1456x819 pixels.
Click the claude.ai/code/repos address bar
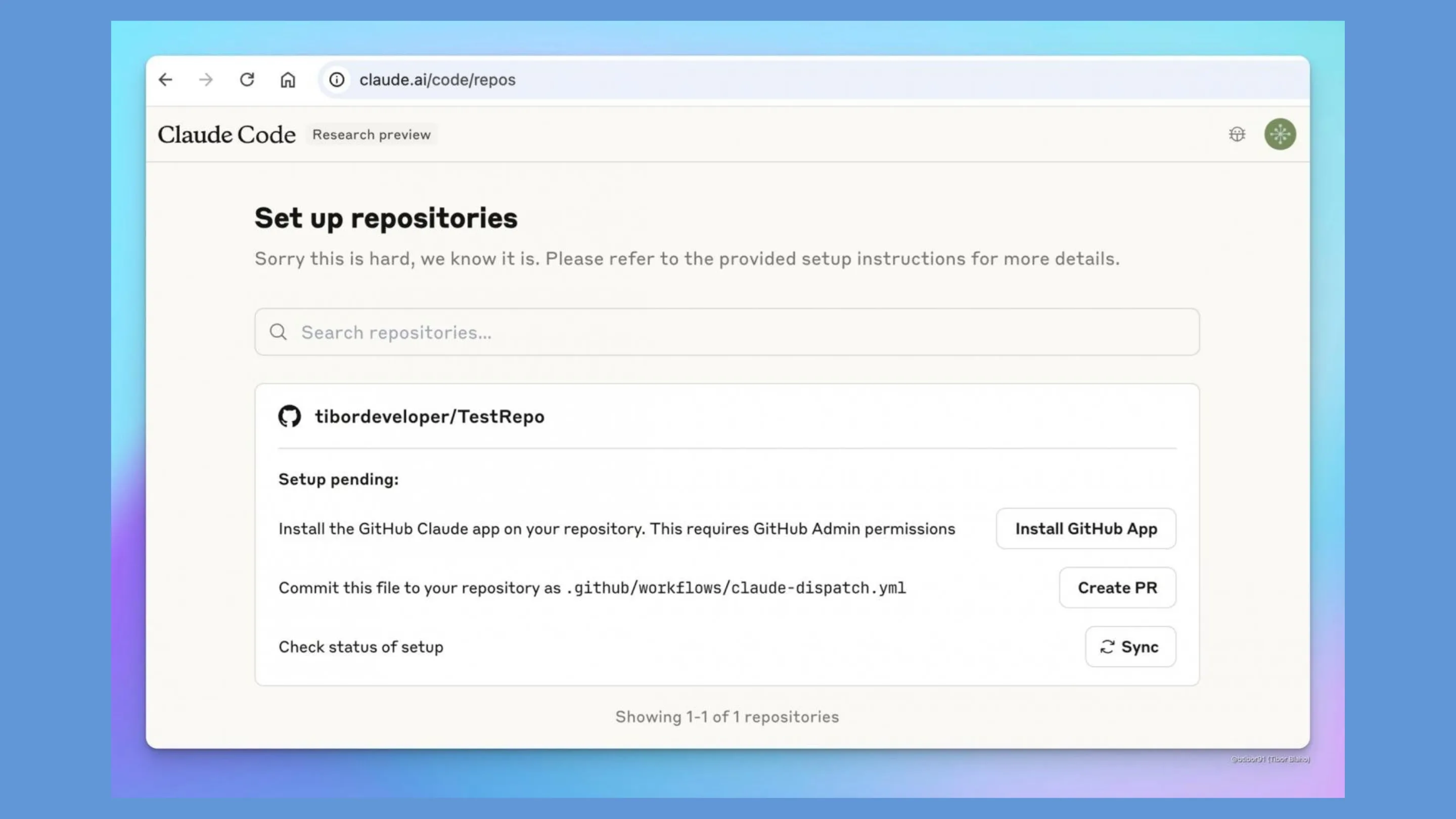click(x=813, y=80)
